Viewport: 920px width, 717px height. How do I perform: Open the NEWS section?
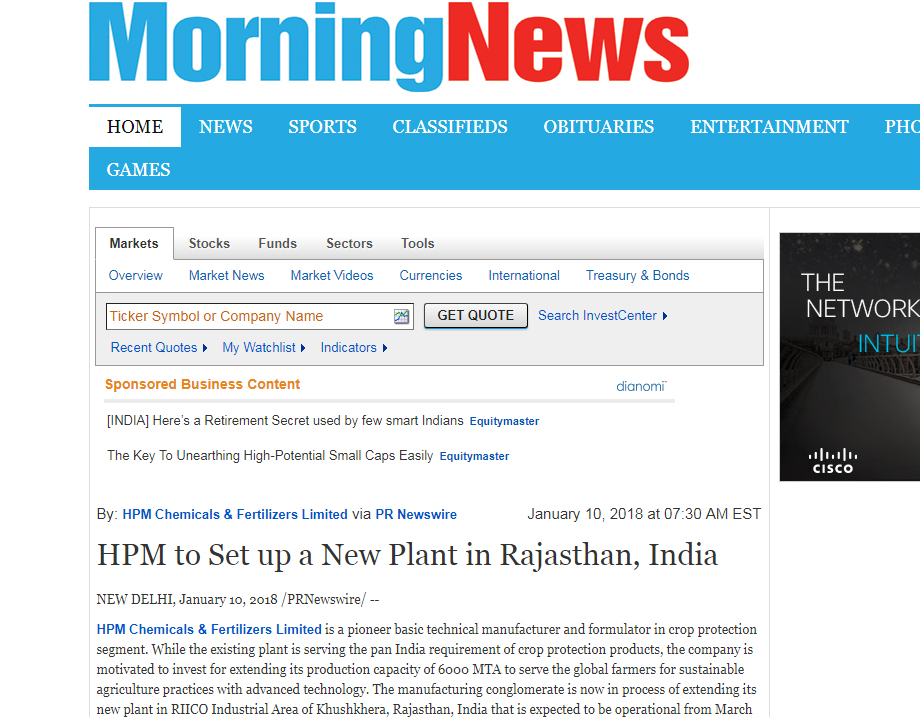[x=226, y=127]
